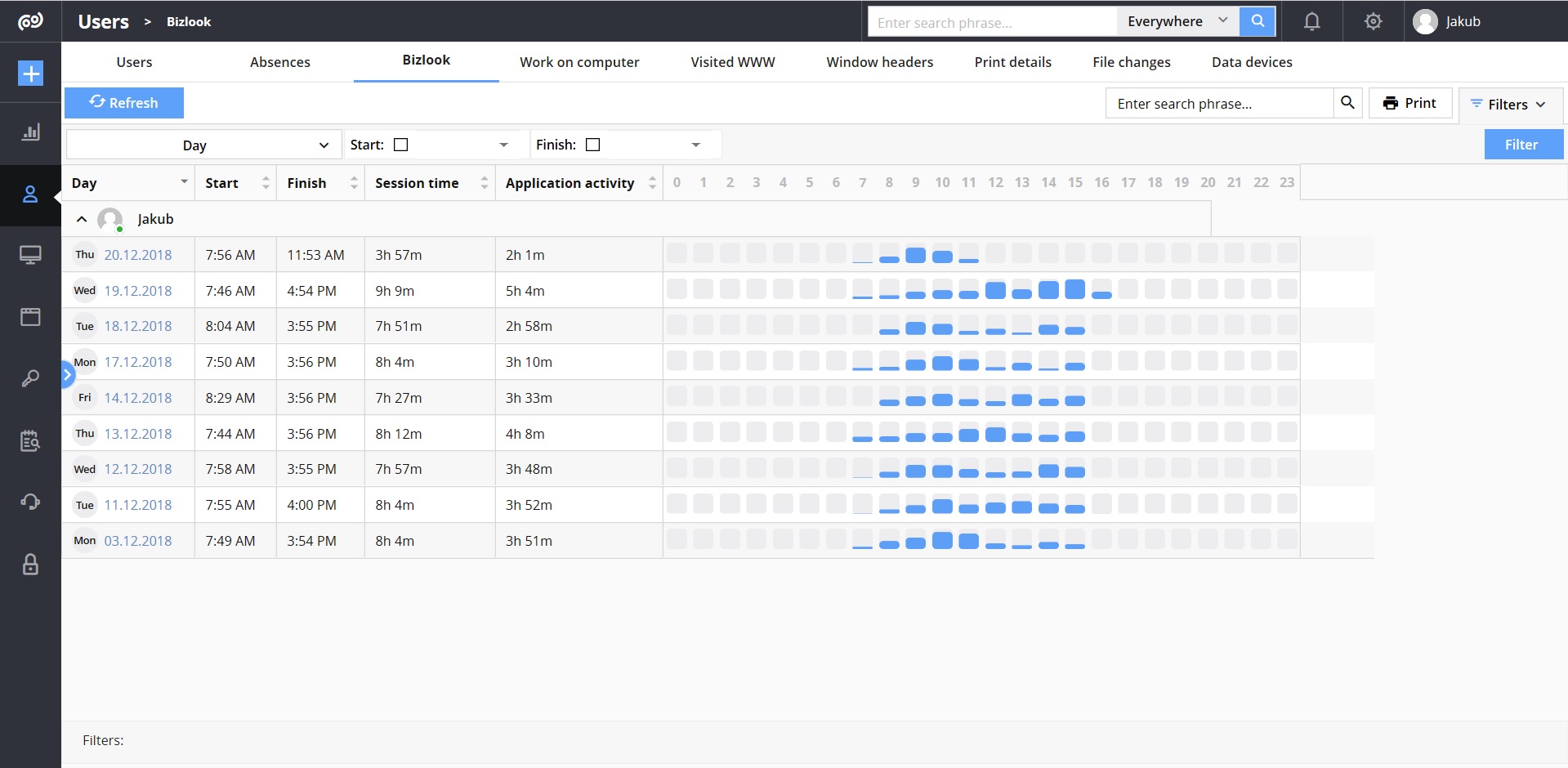The height and width of the screenshot is (768, 1568).
Task: Open the 18.12.2018 date link
Action: point(138,326)
